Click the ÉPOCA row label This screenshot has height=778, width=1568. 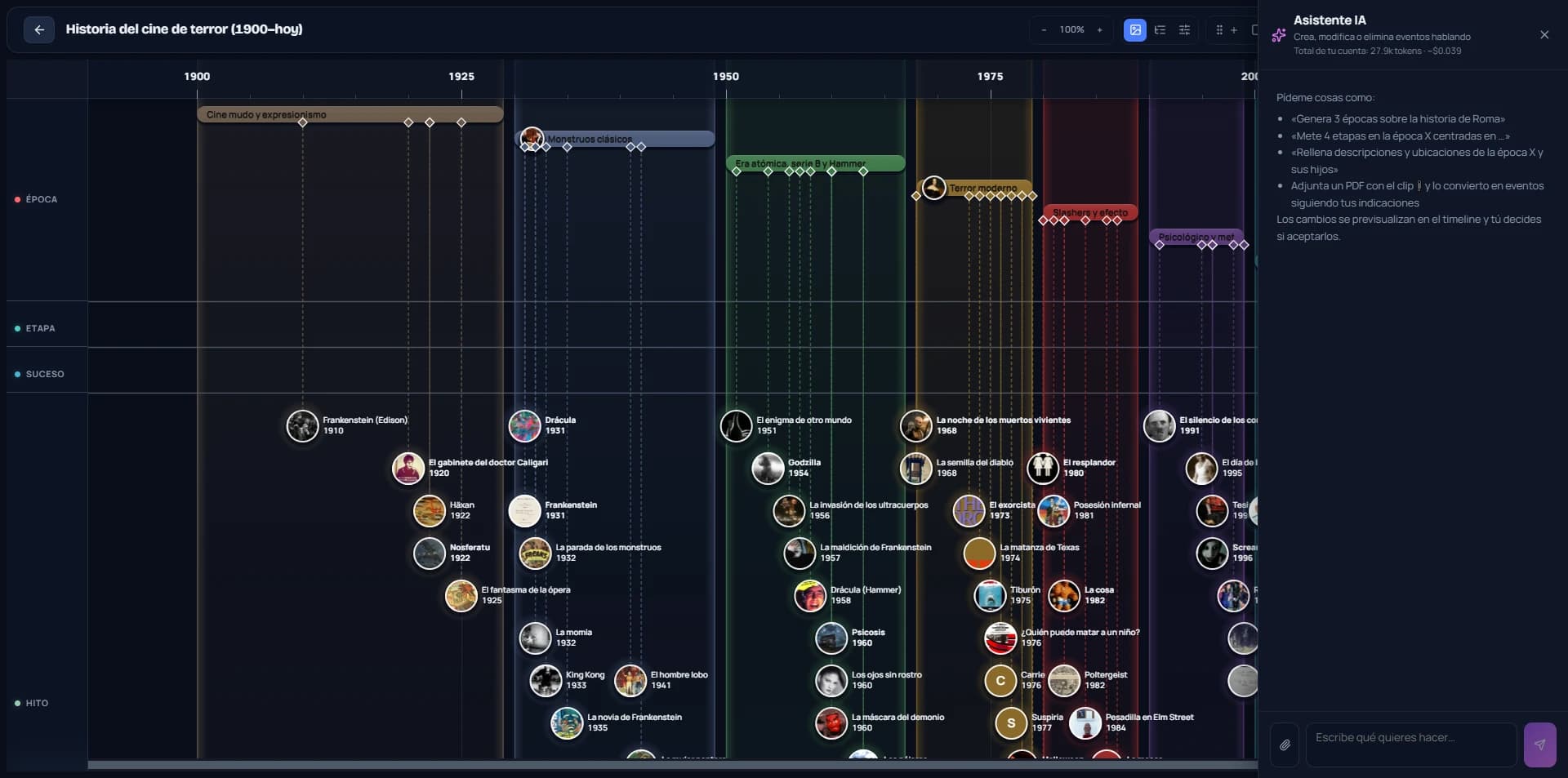pyautogui.click(x=41, y=199)
